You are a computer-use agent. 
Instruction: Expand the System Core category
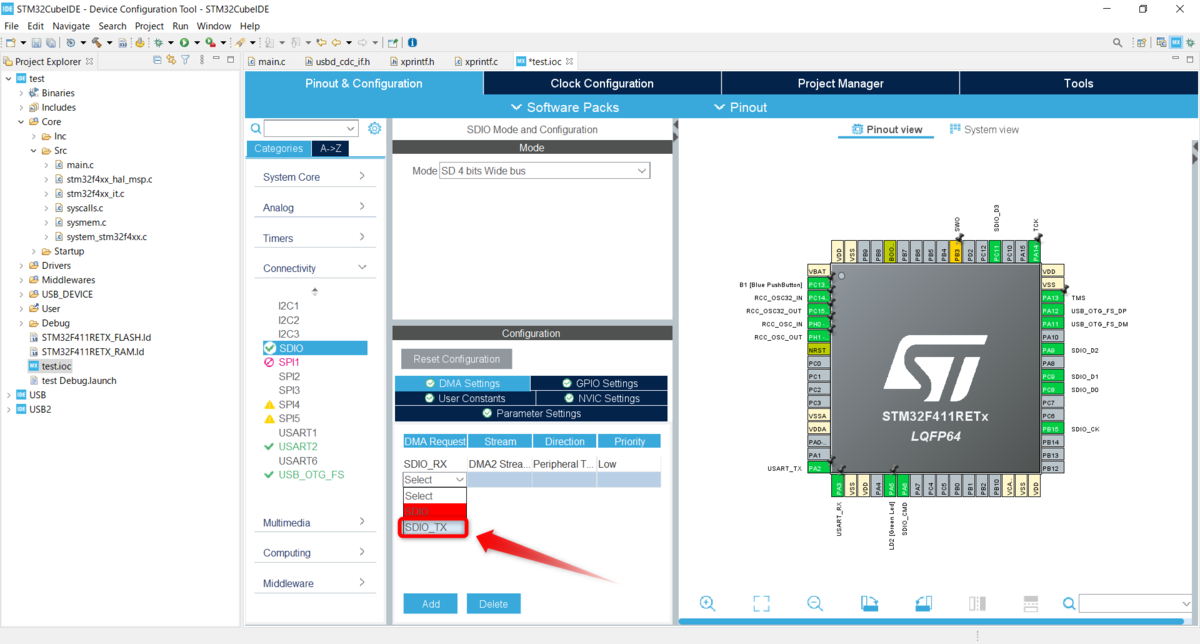(315, 177)
